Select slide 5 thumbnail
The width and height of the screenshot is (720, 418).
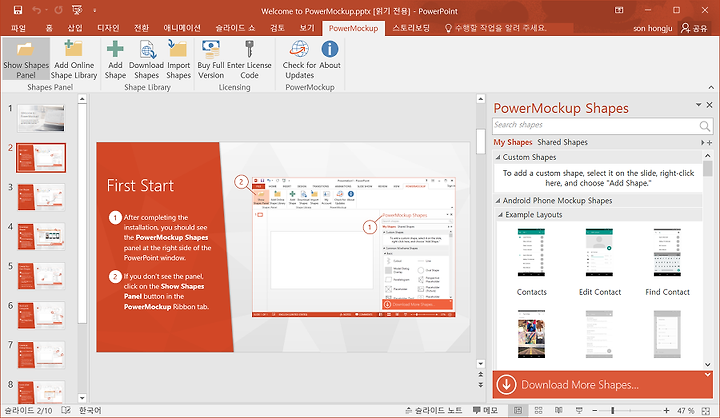[x=41, y=276]
